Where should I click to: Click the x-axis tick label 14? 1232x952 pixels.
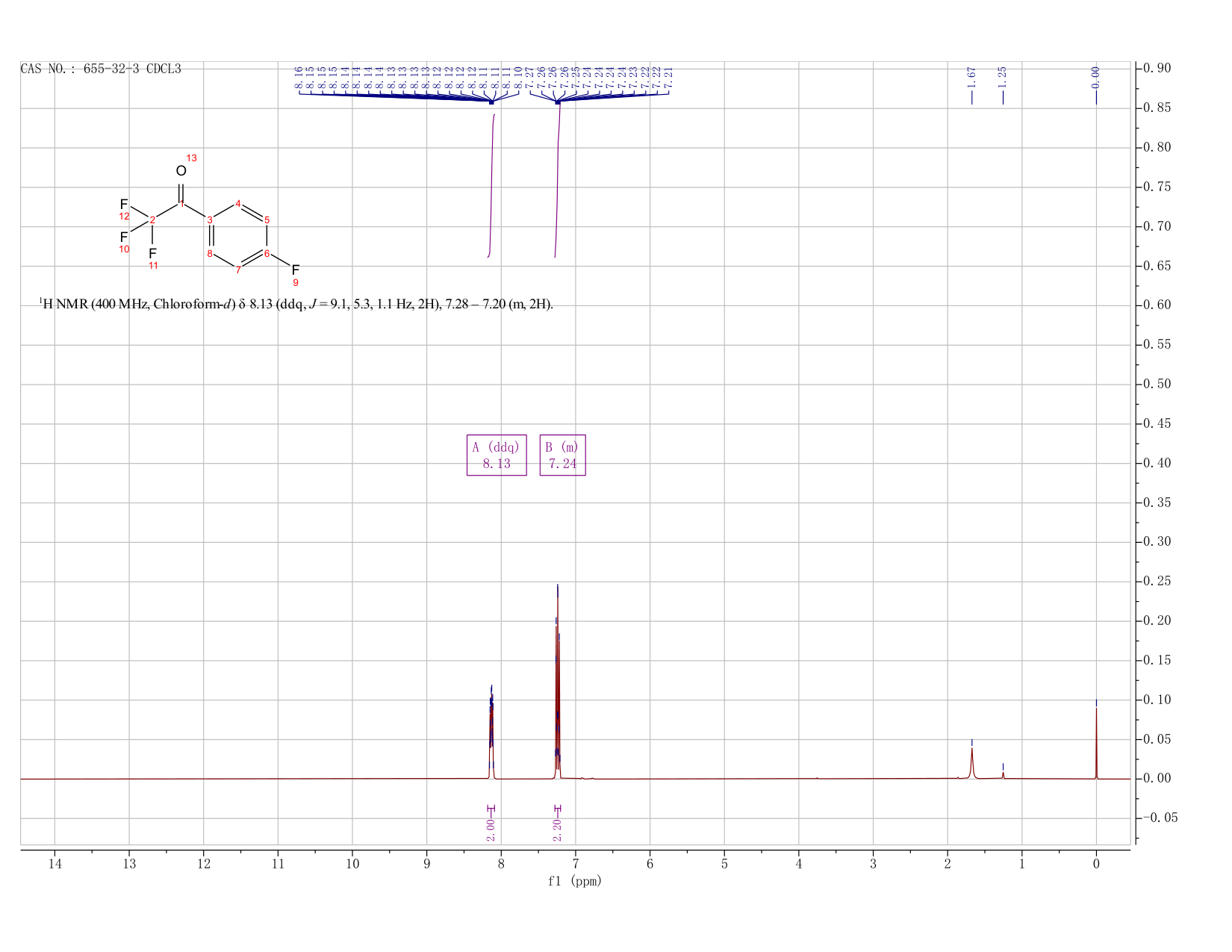tap(55, 864)
